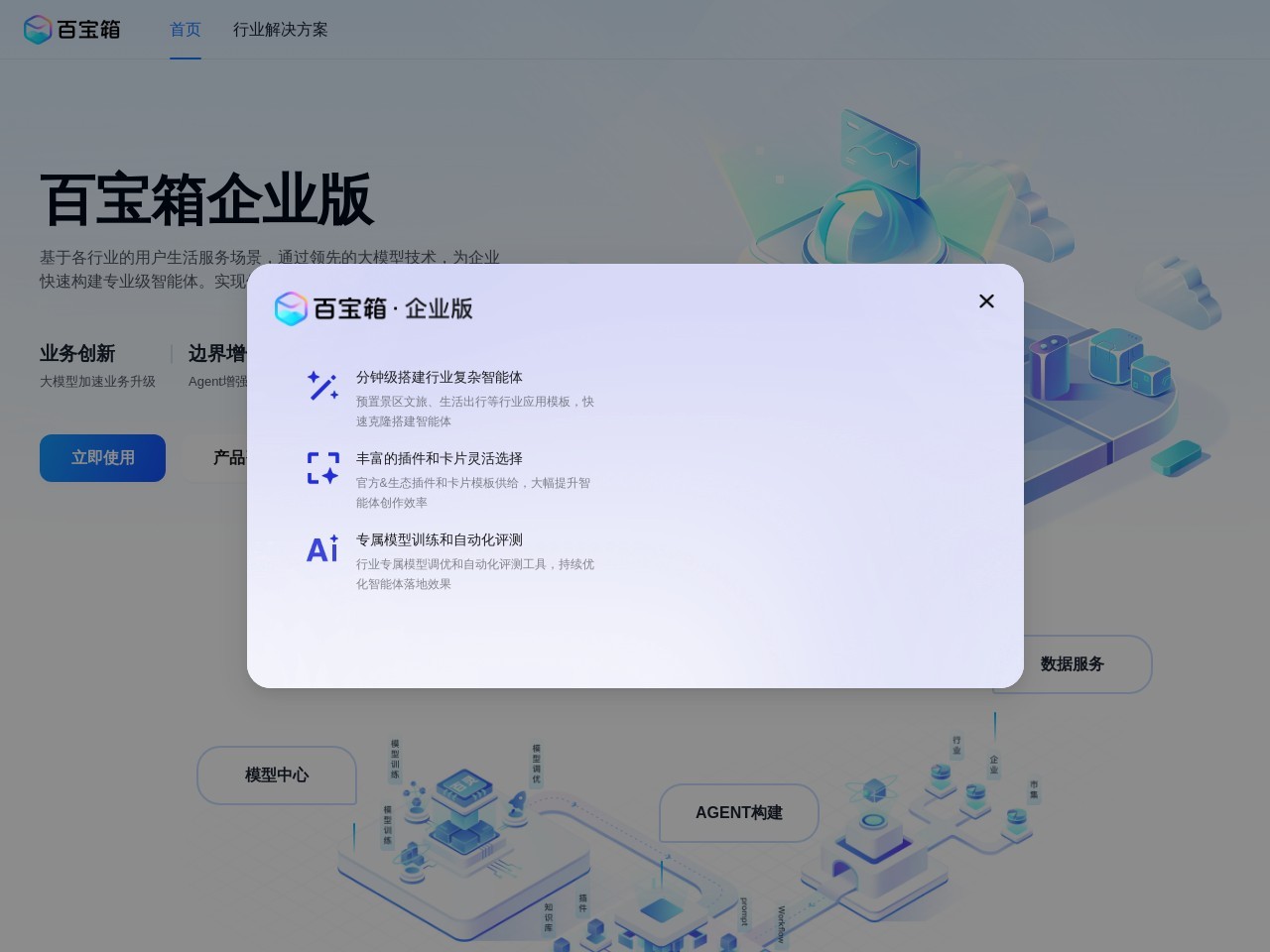Click the chip processor illustration near 模型中心
1270x952 pixels.
point(464,793)
